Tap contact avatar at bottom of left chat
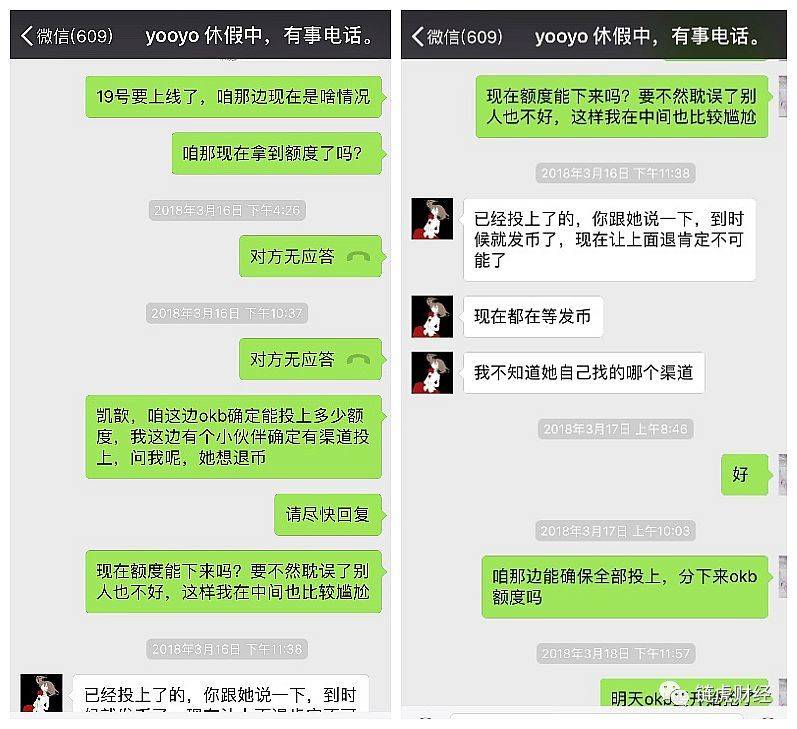 [x=41, y=692]
